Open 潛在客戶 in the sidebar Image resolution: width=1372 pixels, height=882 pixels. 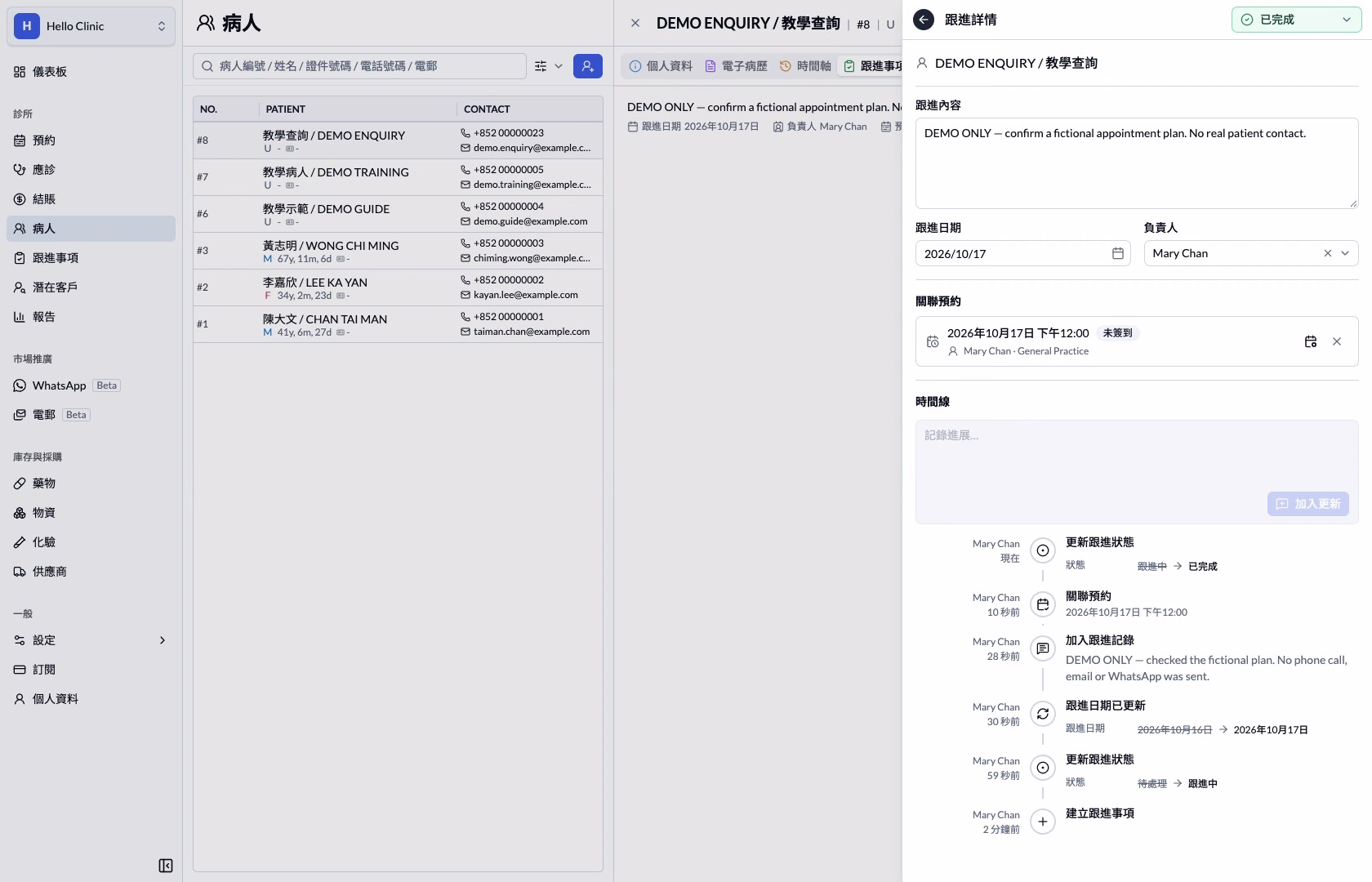91,287
